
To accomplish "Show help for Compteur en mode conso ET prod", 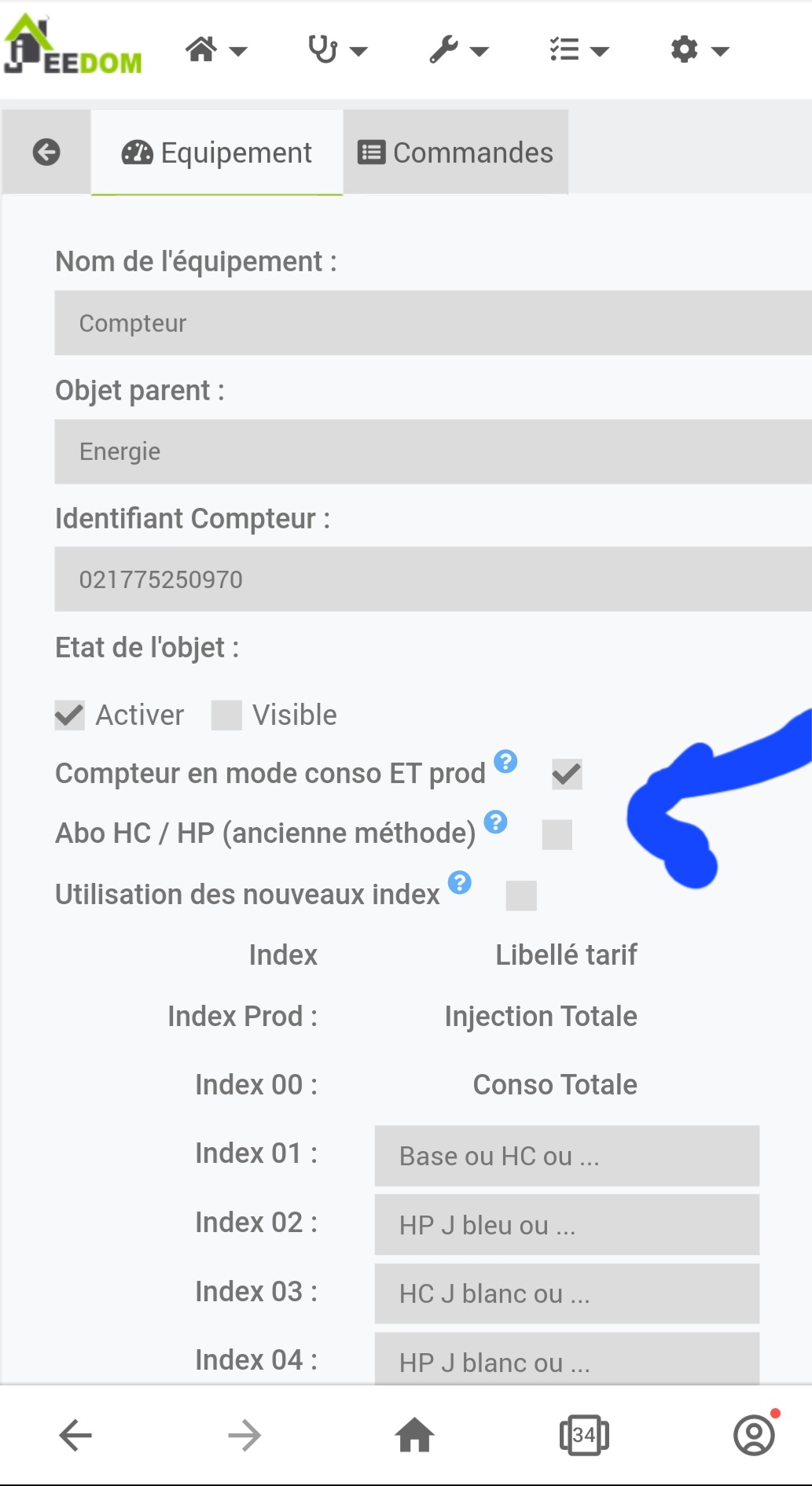I will coord(505,761).
